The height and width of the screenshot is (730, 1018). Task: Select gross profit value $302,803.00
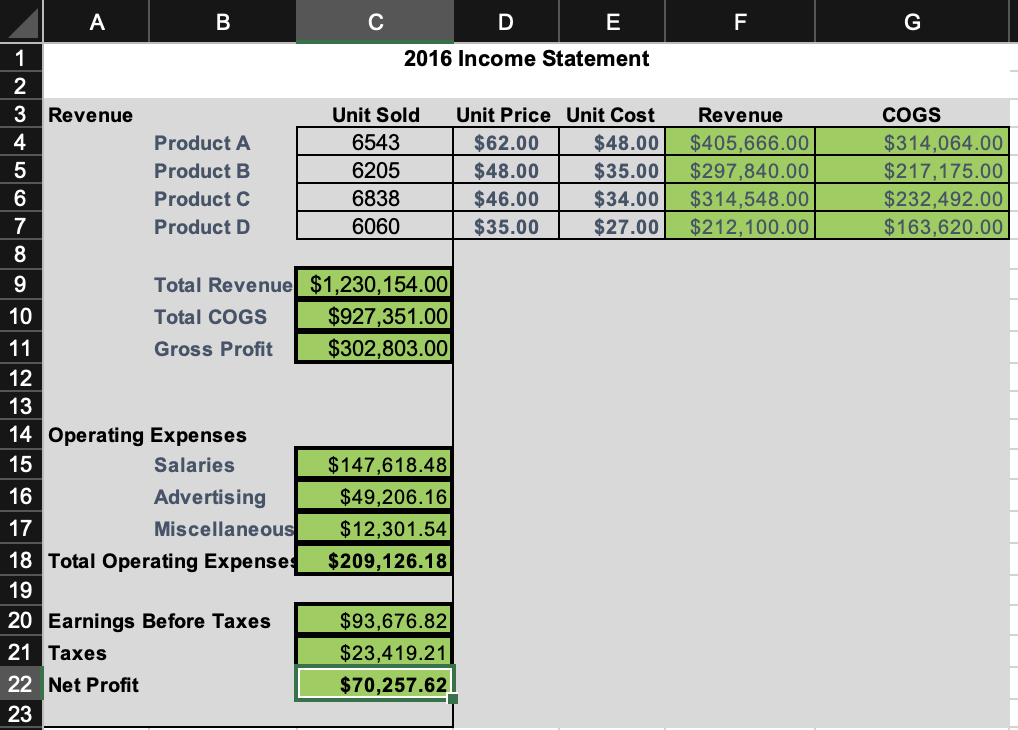coord(375,348)
